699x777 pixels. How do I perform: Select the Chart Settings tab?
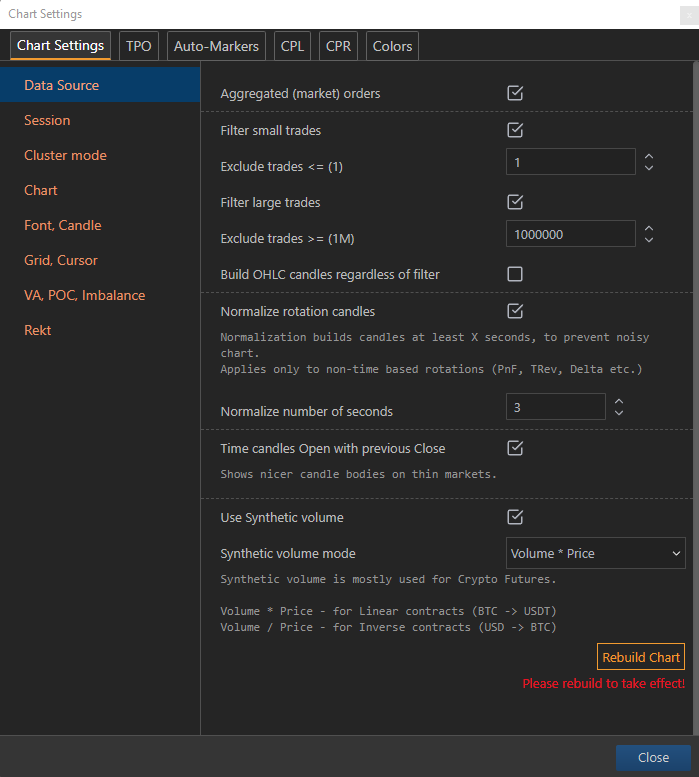point(60,46)
